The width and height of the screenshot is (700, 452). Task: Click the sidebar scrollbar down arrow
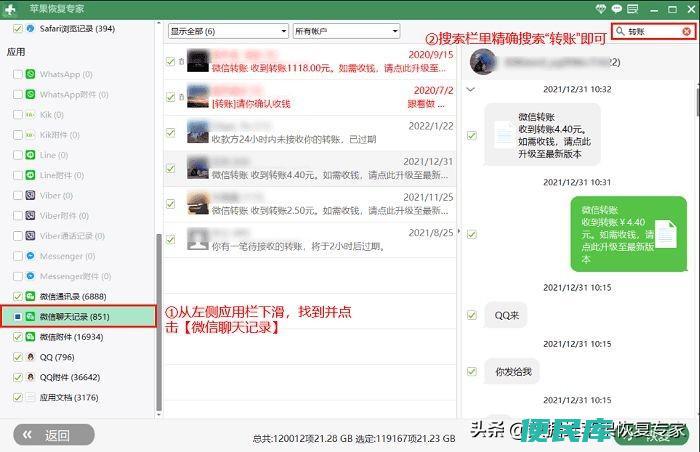point(159,414)
